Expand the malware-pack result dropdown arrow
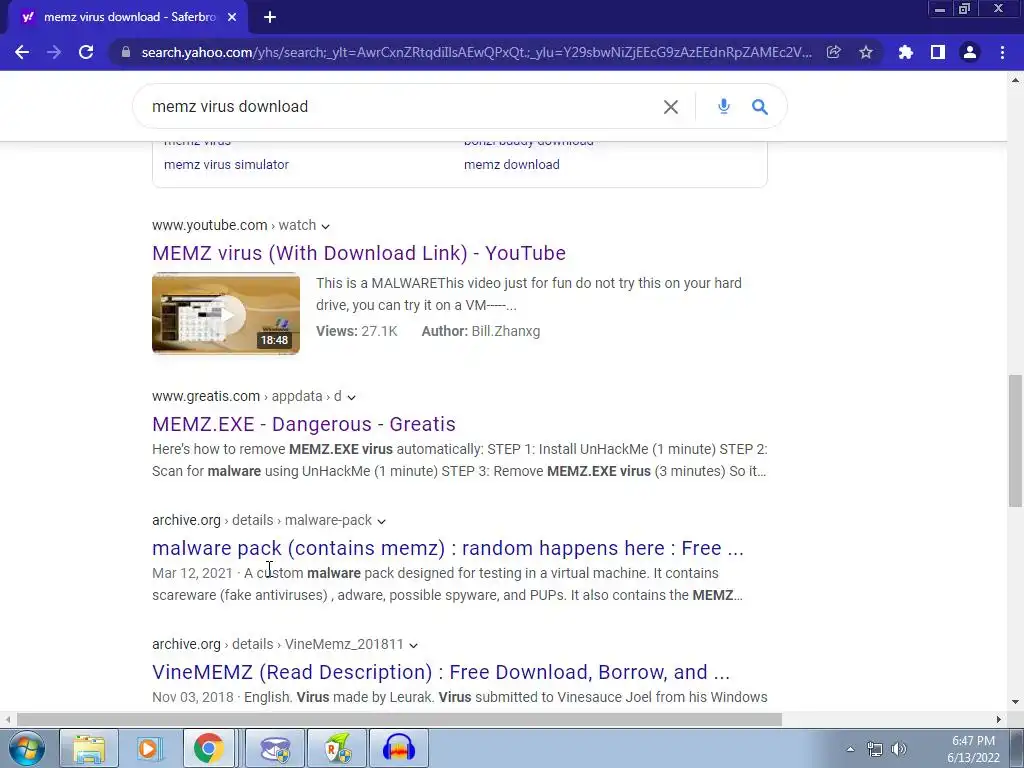 point(381,521)
